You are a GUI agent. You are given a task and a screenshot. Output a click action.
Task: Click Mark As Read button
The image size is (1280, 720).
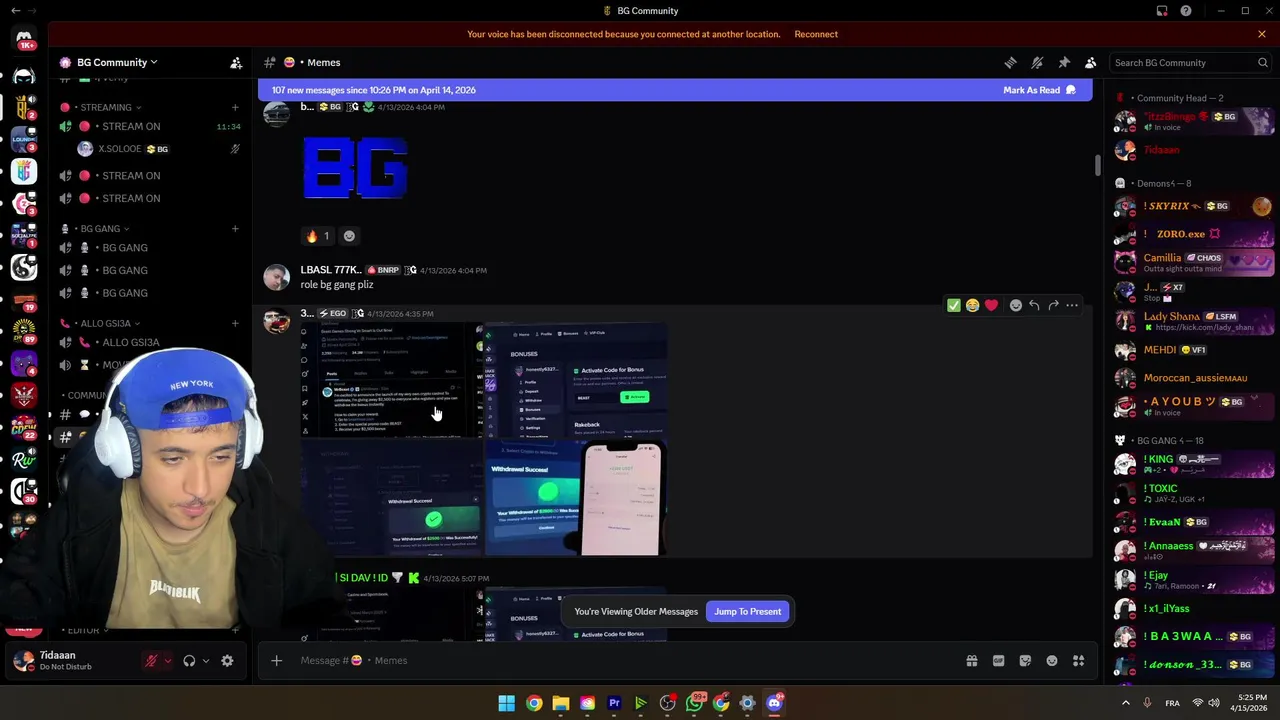click(1039, 90)
